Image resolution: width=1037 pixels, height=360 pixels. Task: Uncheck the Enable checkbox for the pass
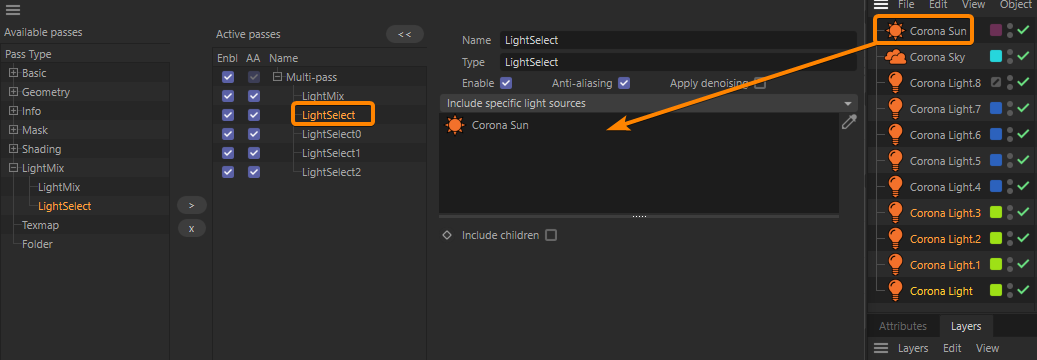pos(507,83)
